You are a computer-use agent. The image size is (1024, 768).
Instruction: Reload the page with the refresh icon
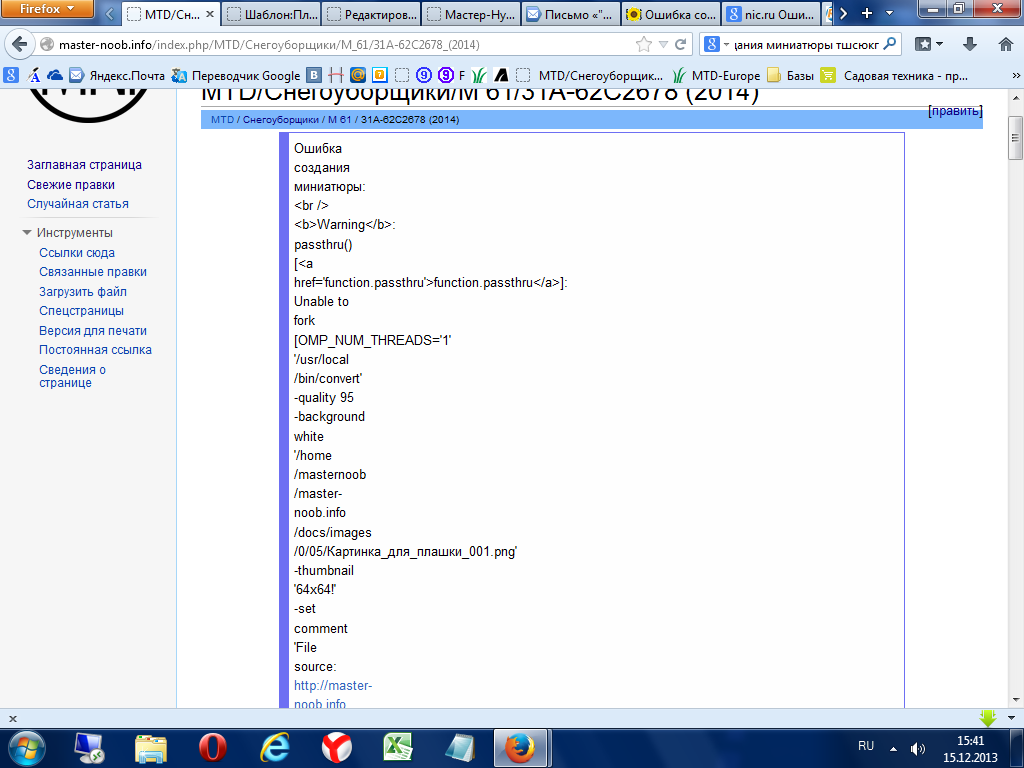click(681, 44)
